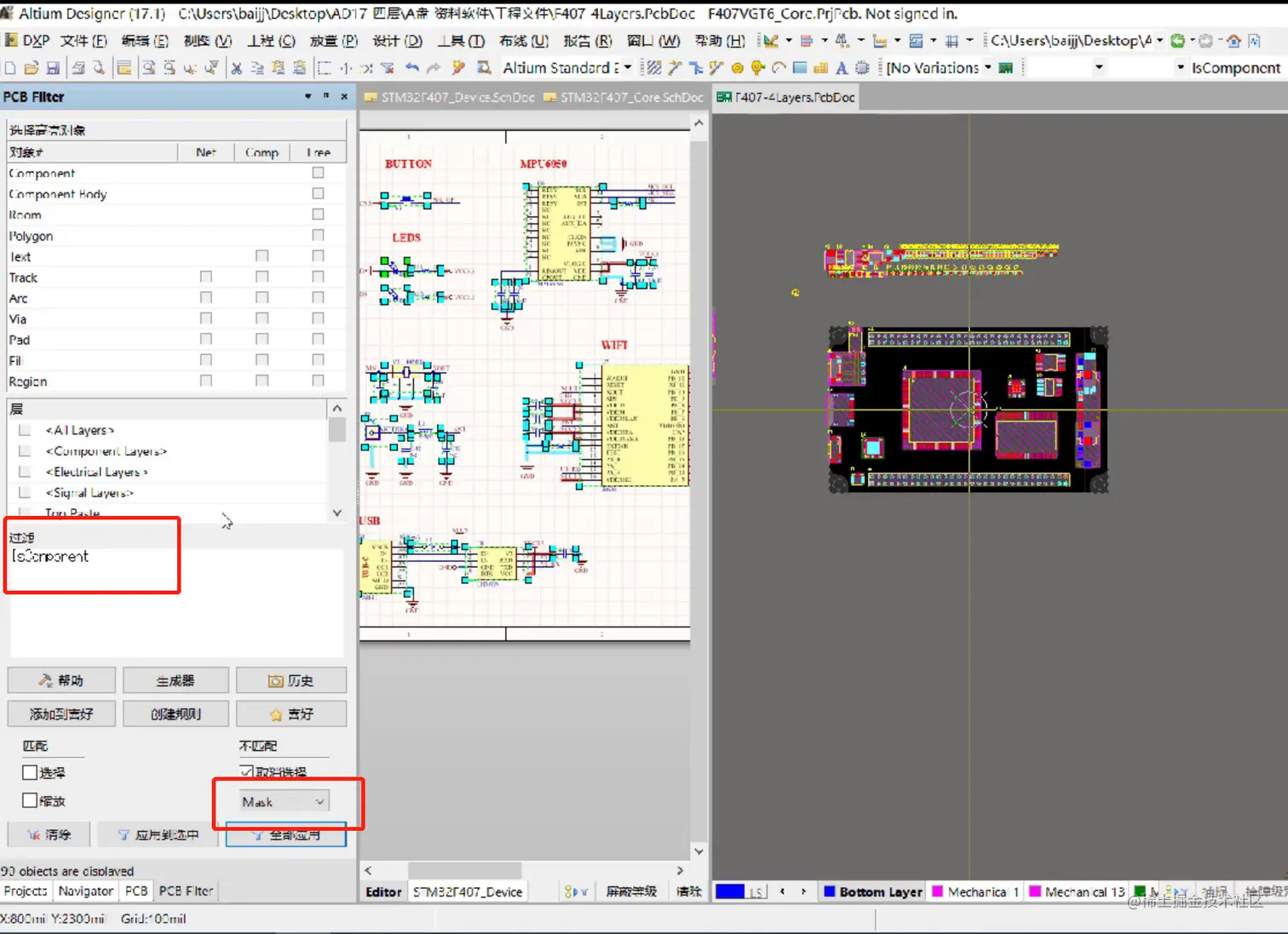Image resolution: width=1288 pixels, height=934 pixels.
Task: Click the Paste clipboard icon
Action: [279, 68]
